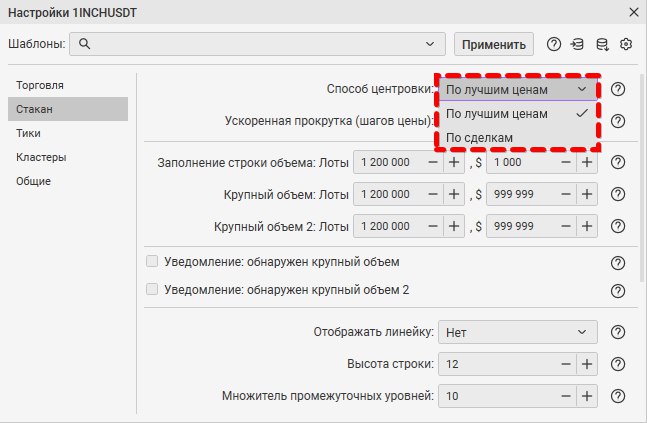Viewport: 647px width, 423px height.
Task: Click help icon for Отображать линейку
Action: point(618,333)
